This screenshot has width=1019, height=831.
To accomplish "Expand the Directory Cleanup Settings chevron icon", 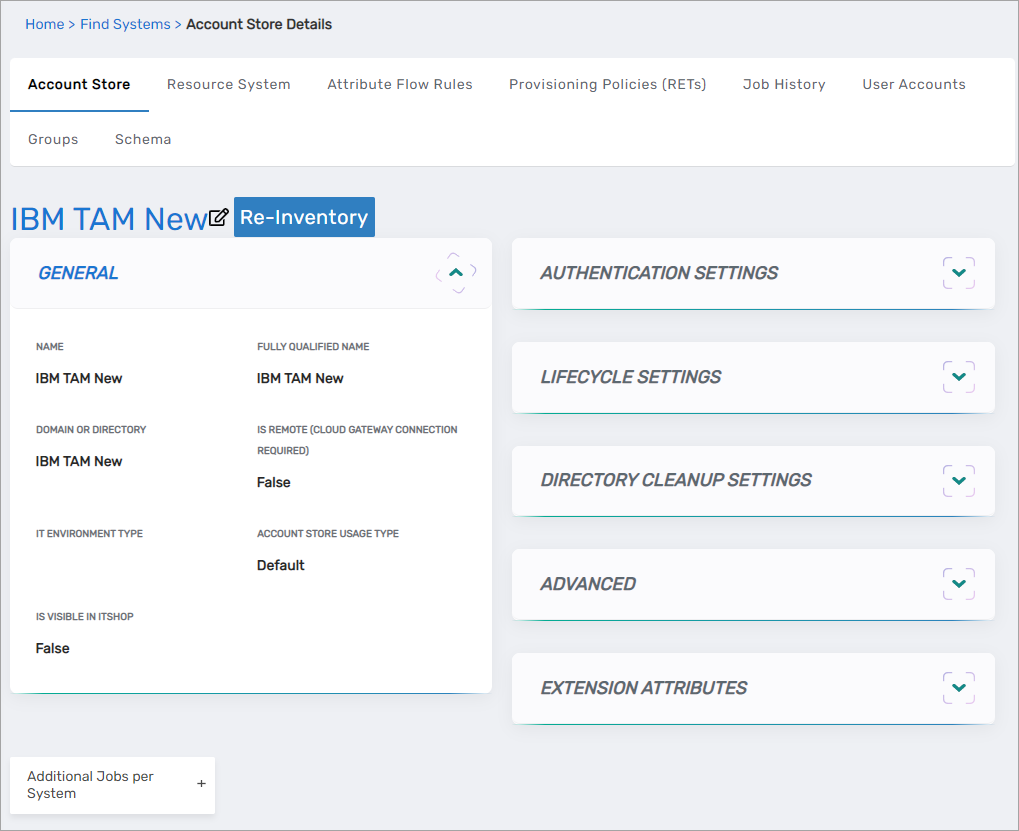I will (x=958, y=480).
